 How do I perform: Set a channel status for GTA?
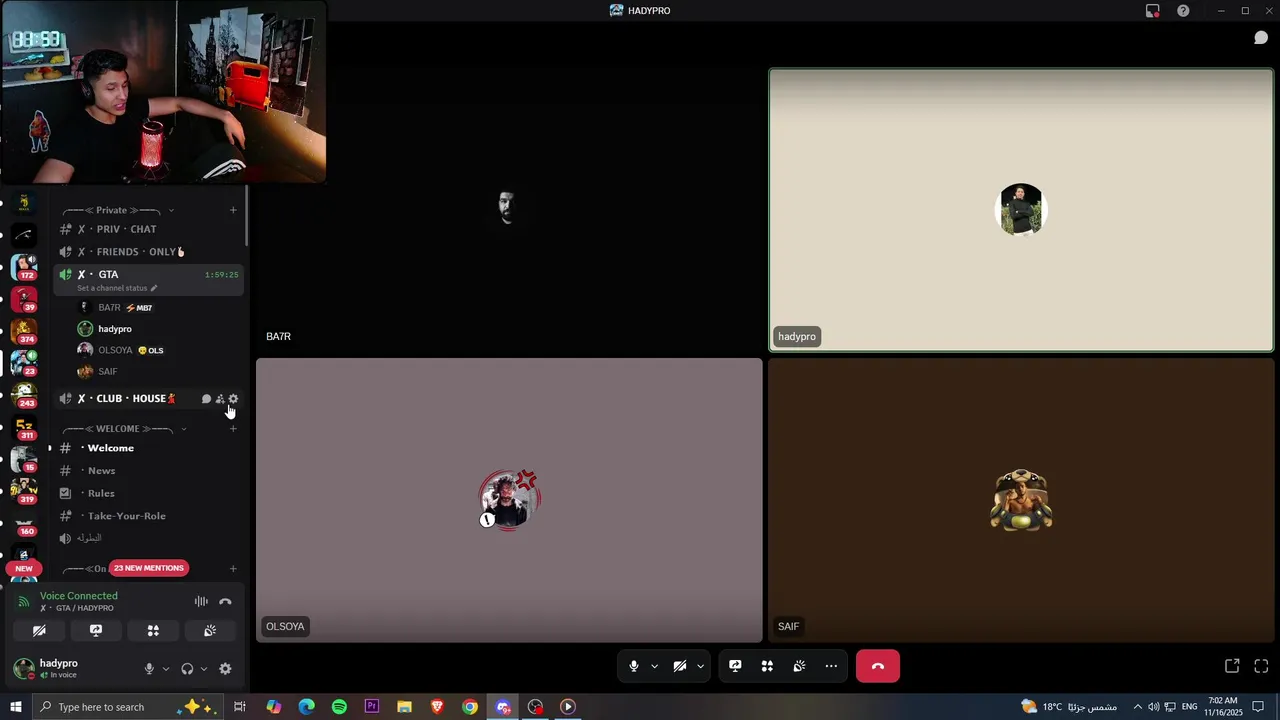click(x=117, y=288)
